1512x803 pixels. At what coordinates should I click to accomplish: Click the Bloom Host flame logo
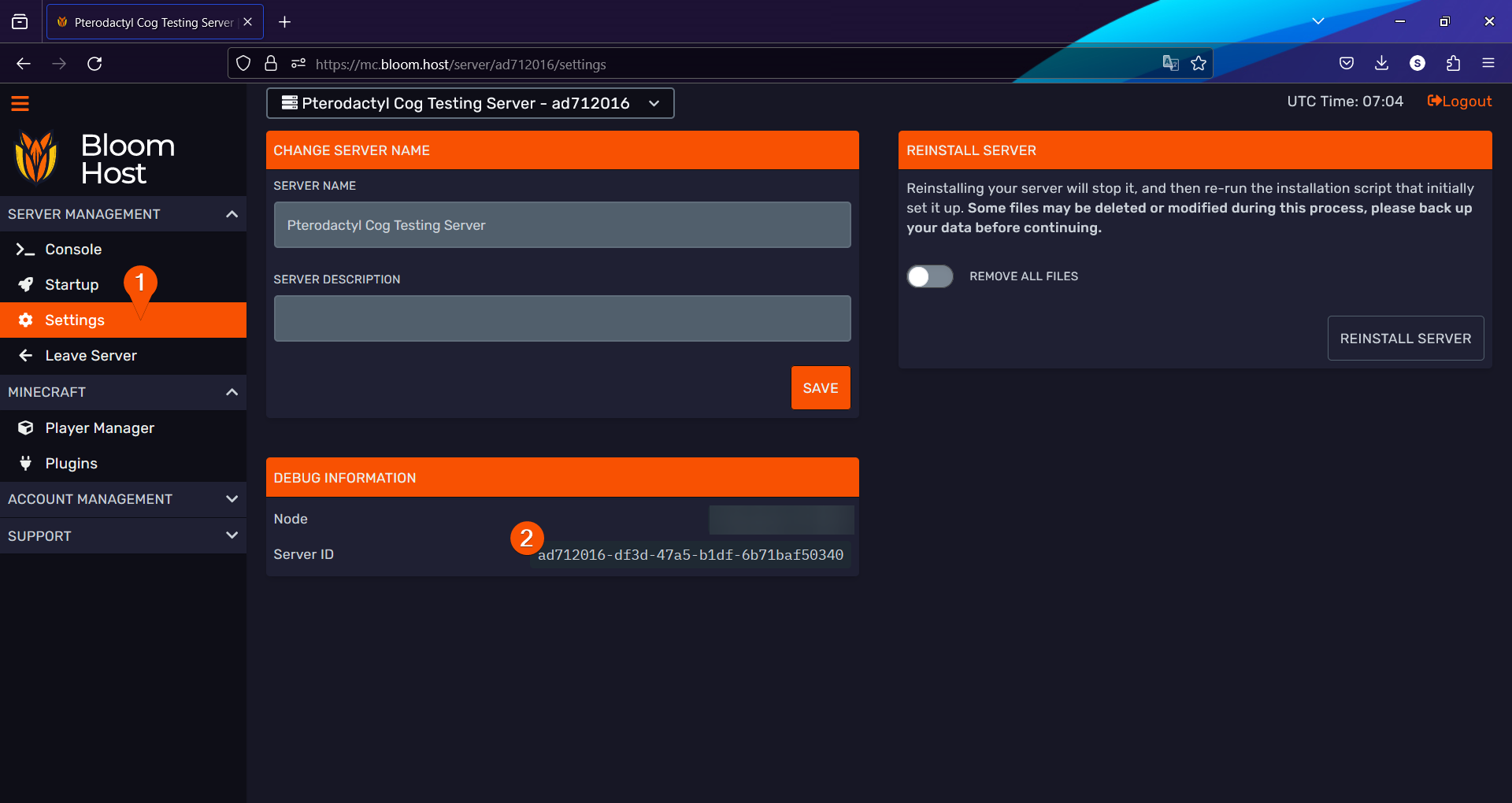36,157
